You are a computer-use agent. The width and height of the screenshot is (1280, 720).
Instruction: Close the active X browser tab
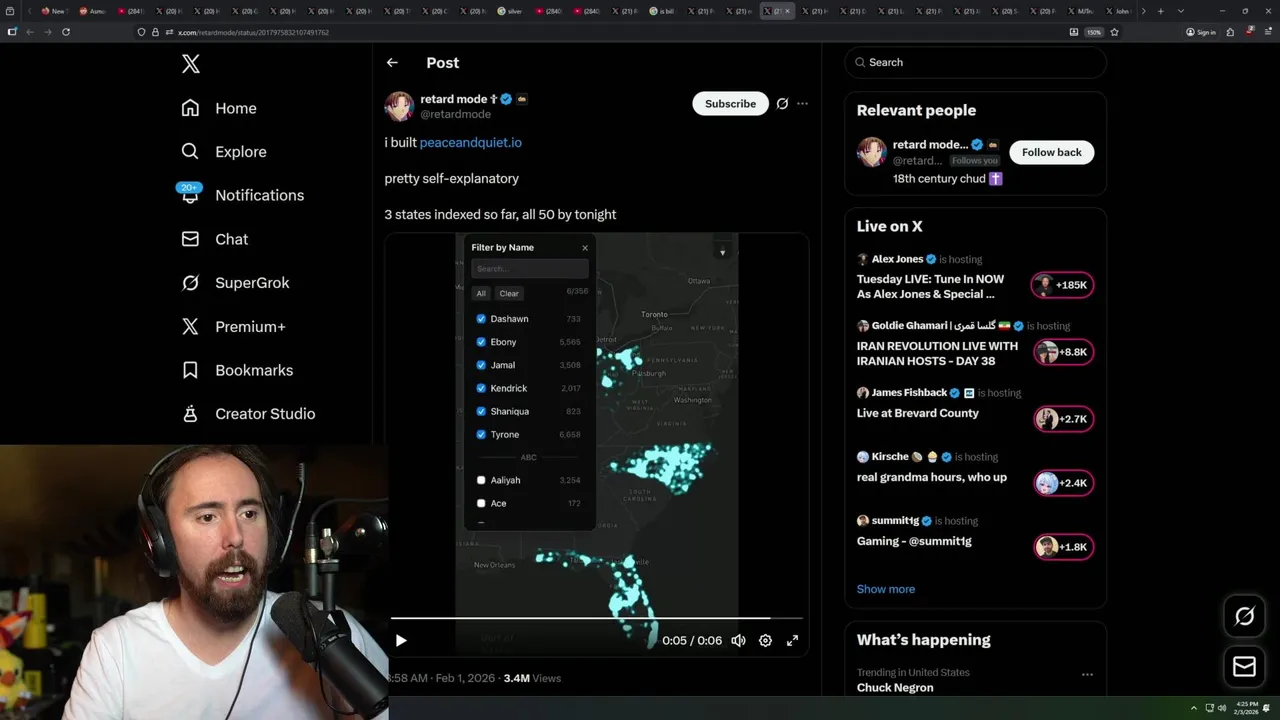[787, 11]
